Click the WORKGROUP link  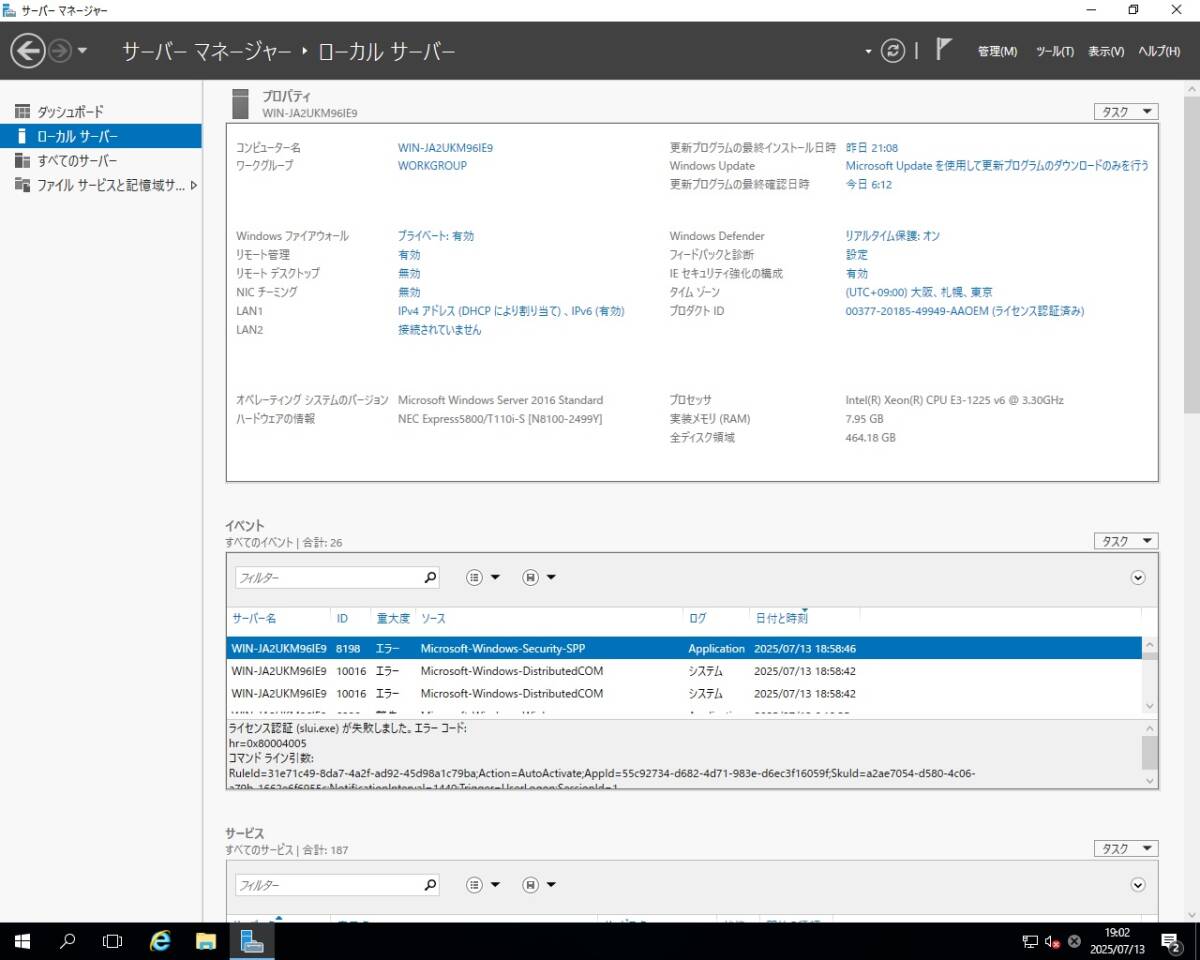pos(432,166)
